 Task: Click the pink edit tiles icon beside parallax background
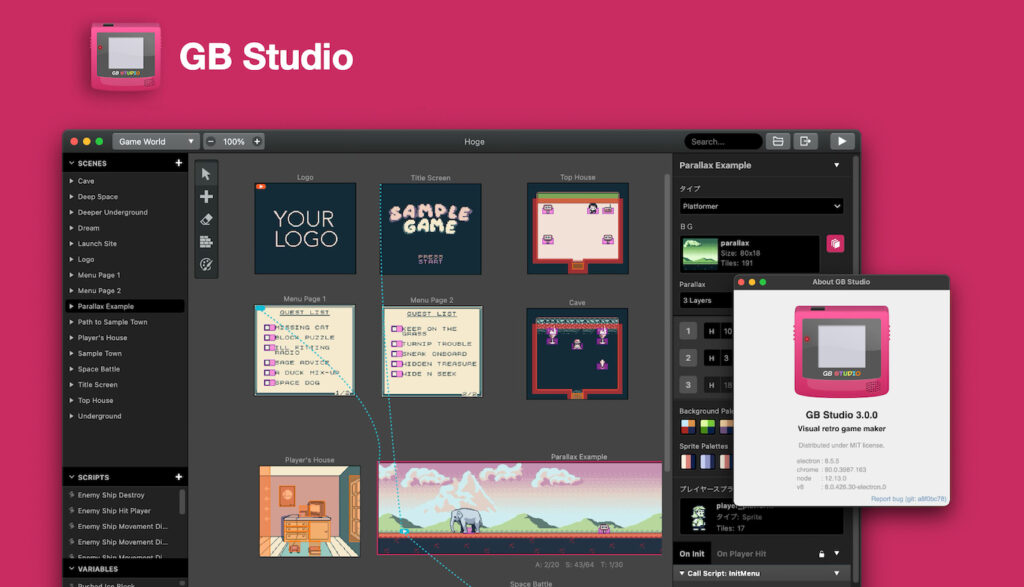click(835, 243)
